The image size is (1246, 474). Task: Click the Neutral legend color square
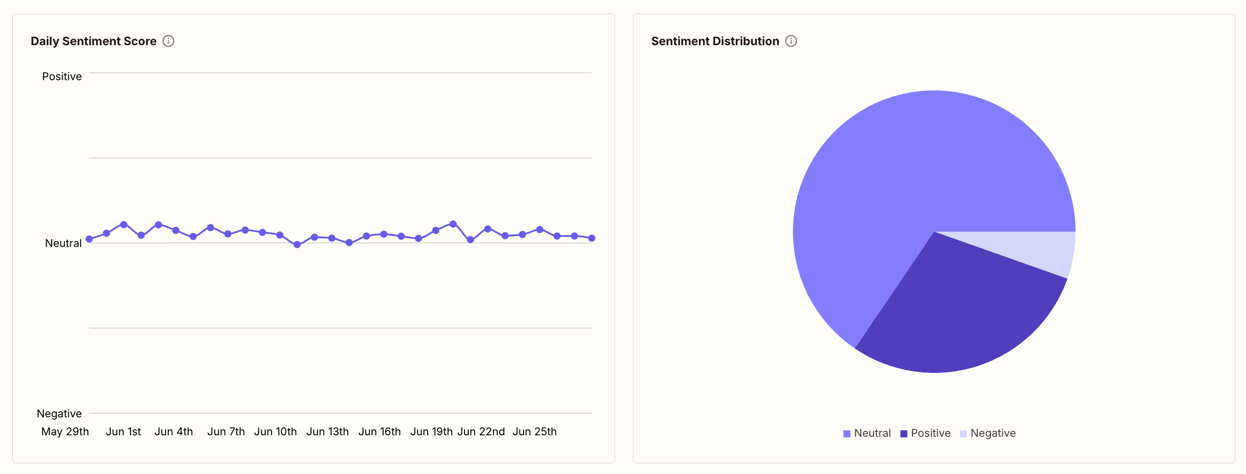[847, 434]
